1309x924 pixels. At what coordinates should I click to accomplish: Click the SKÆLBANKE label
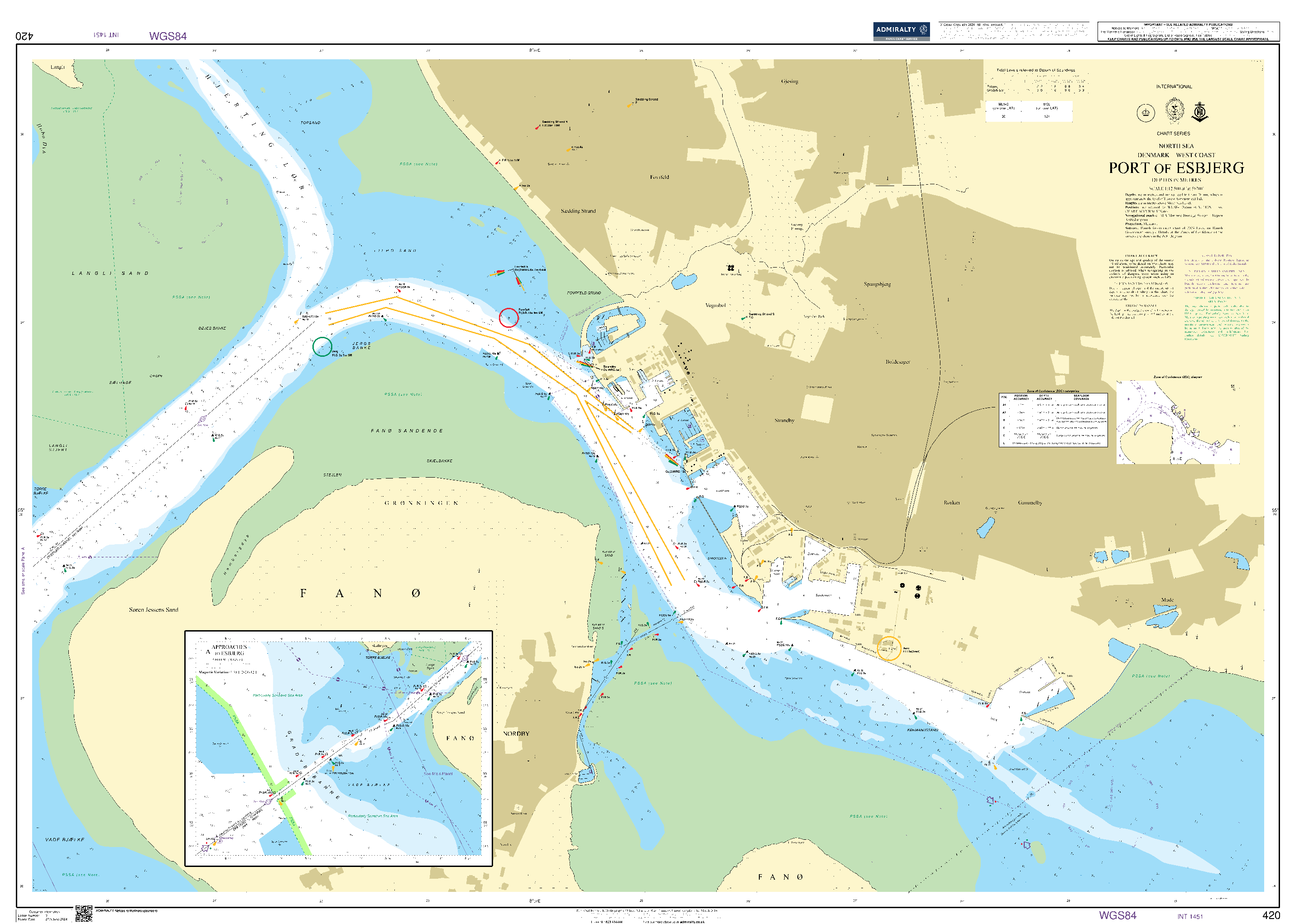439,460
